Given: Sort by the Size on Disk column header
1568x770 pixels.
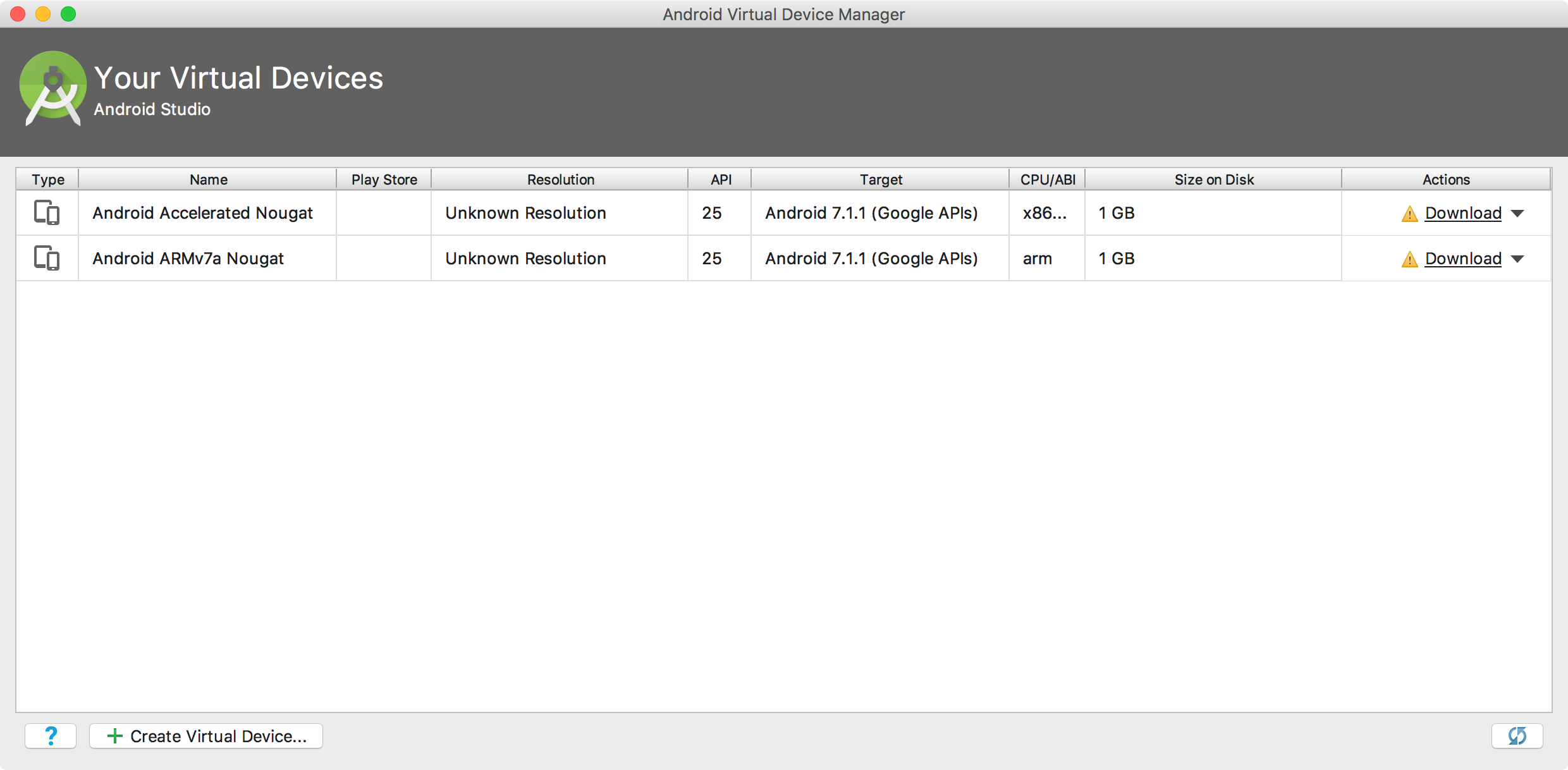Looking at the screenshot, I should pos(1214,180).
